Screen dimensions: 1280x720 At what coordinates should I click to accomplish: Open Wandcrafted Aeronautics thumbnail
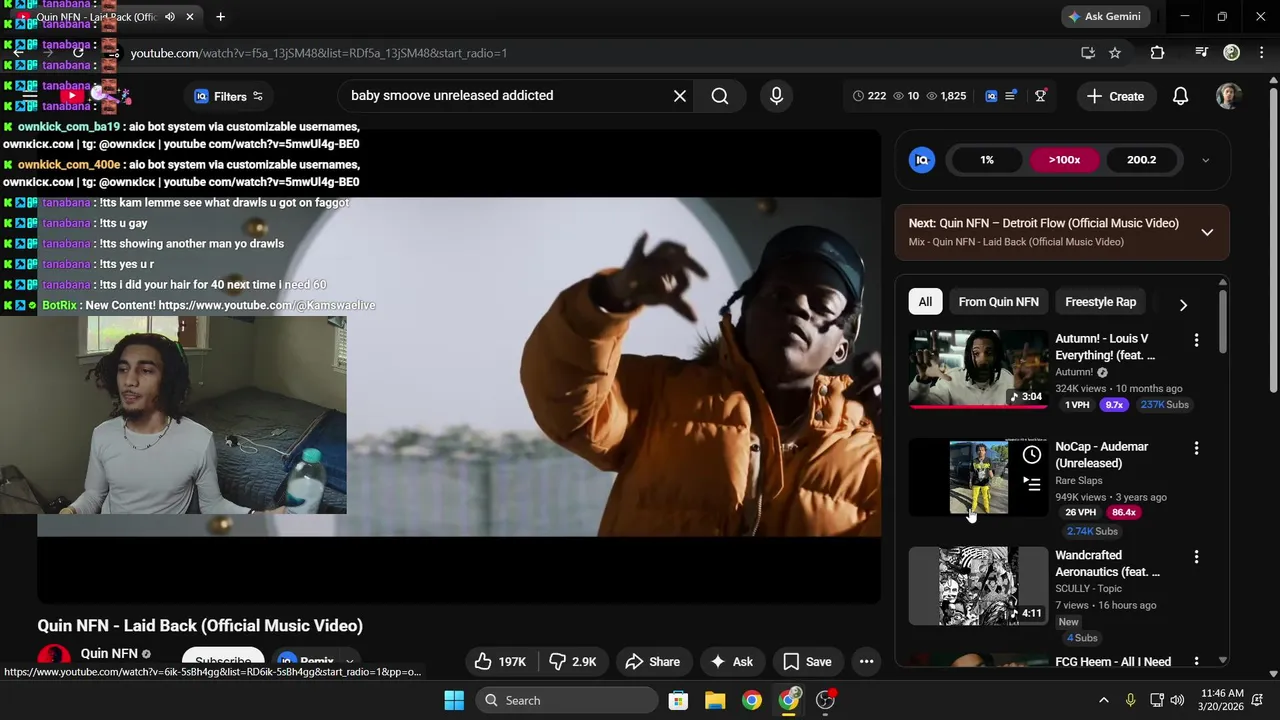pos(978,585)
